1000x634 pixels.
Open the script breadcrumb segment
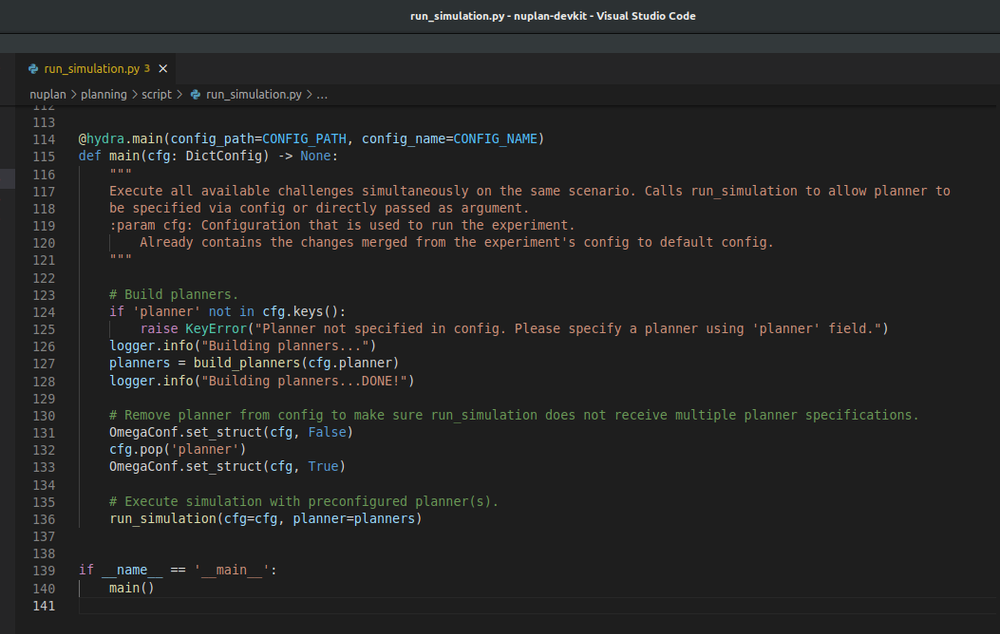(156, 94)
